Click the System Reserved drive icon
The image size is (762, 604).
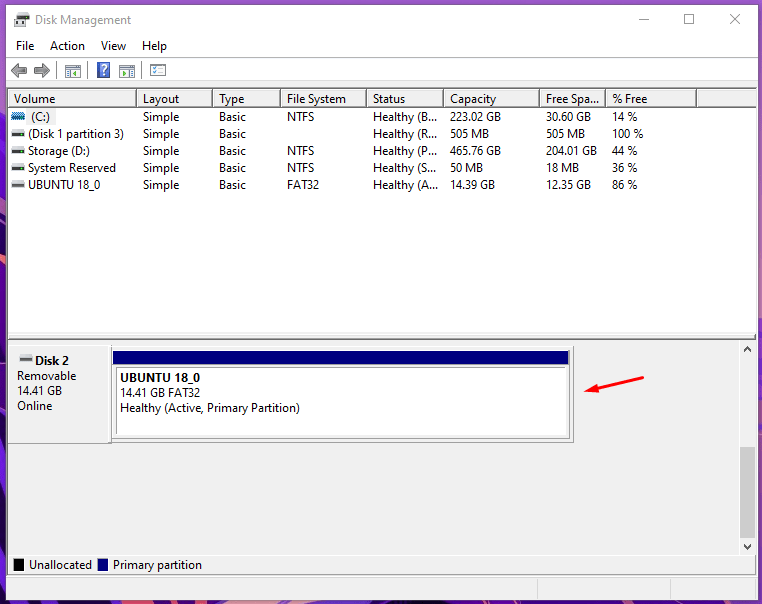pyautogui.click(x=18, y=168)
